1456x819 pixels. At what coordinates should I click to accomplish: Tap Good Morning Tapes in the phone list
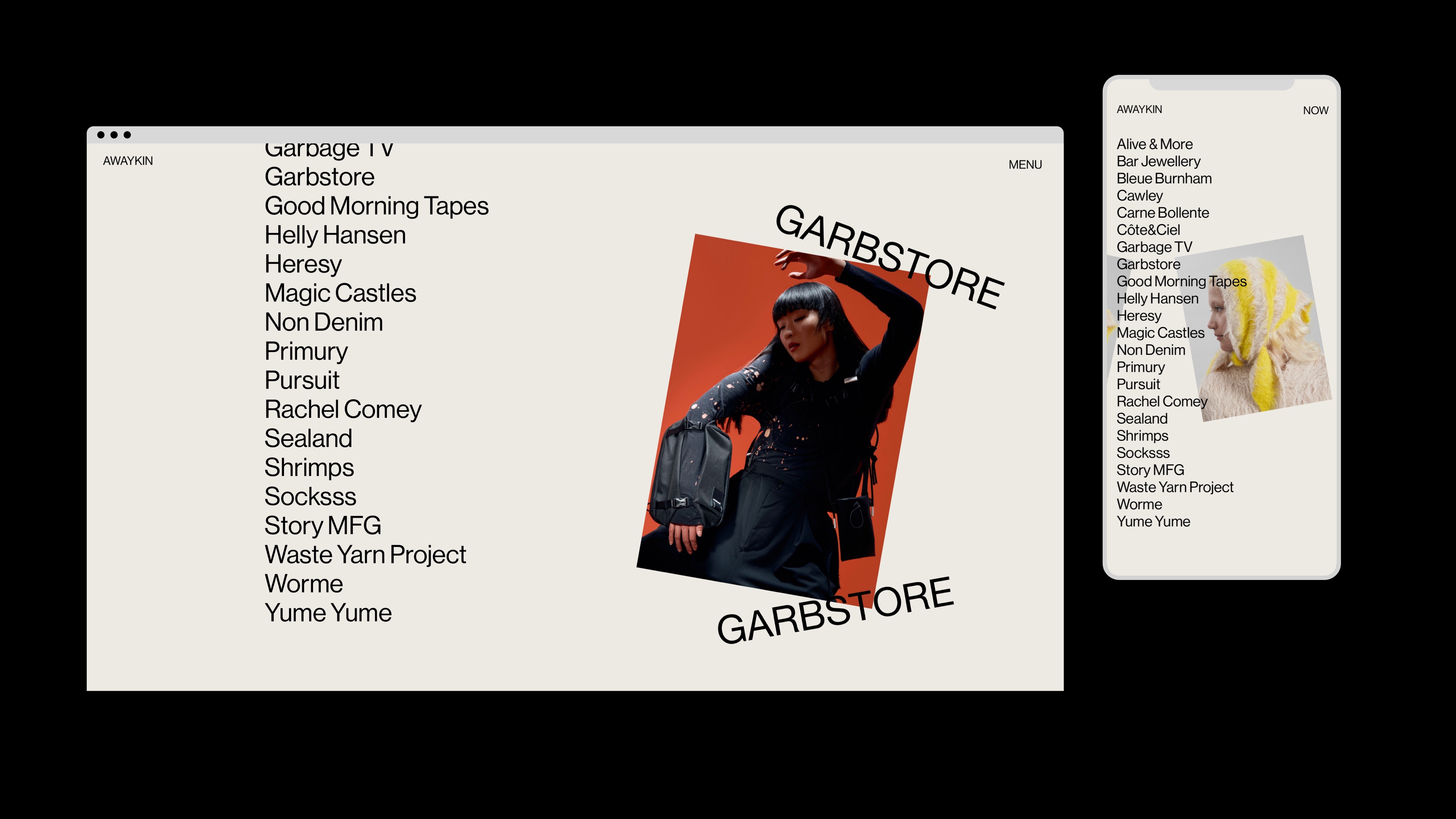click(1181, 282)
